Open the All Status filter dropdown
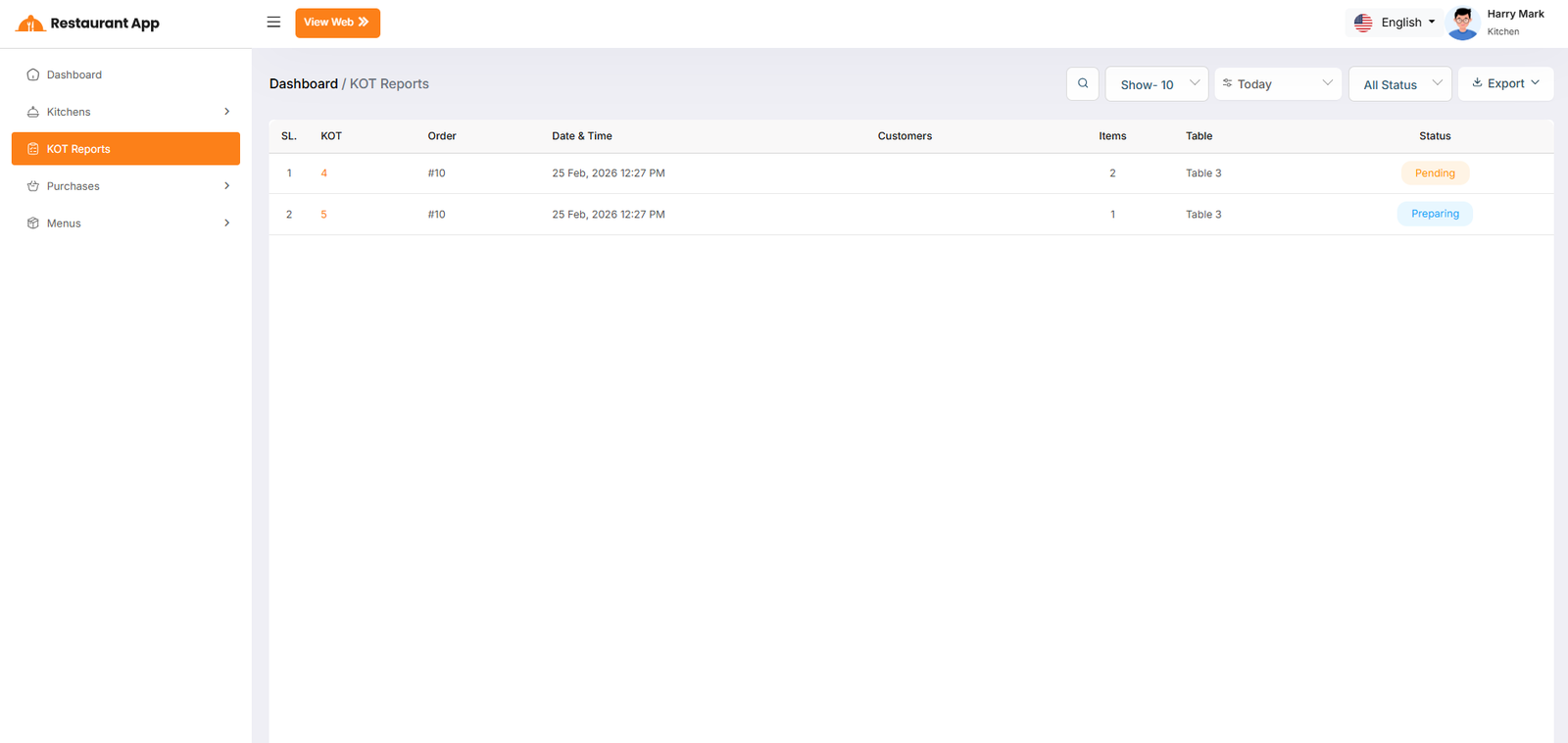 coord(1399,84)
